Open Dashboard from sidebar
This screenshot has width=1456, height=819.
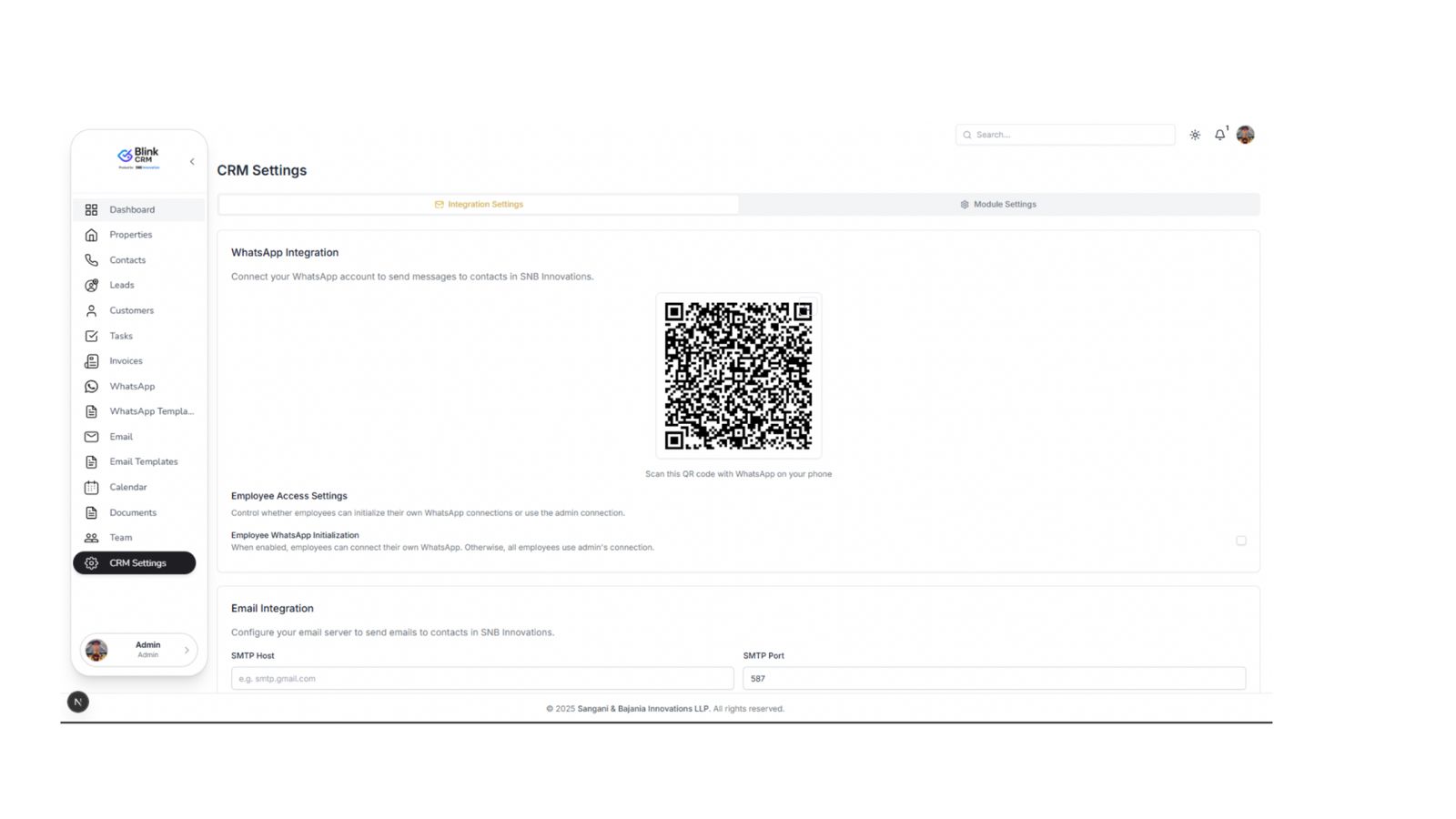[x=138, y=210]
